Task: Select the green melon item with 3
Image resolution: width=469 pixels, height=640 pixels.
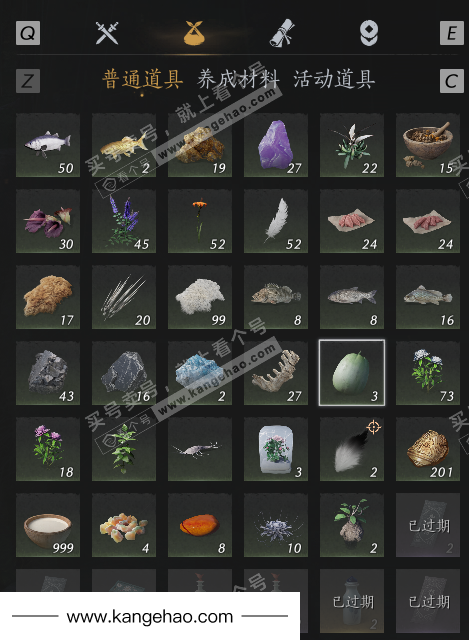Action: tap(352, 373)
